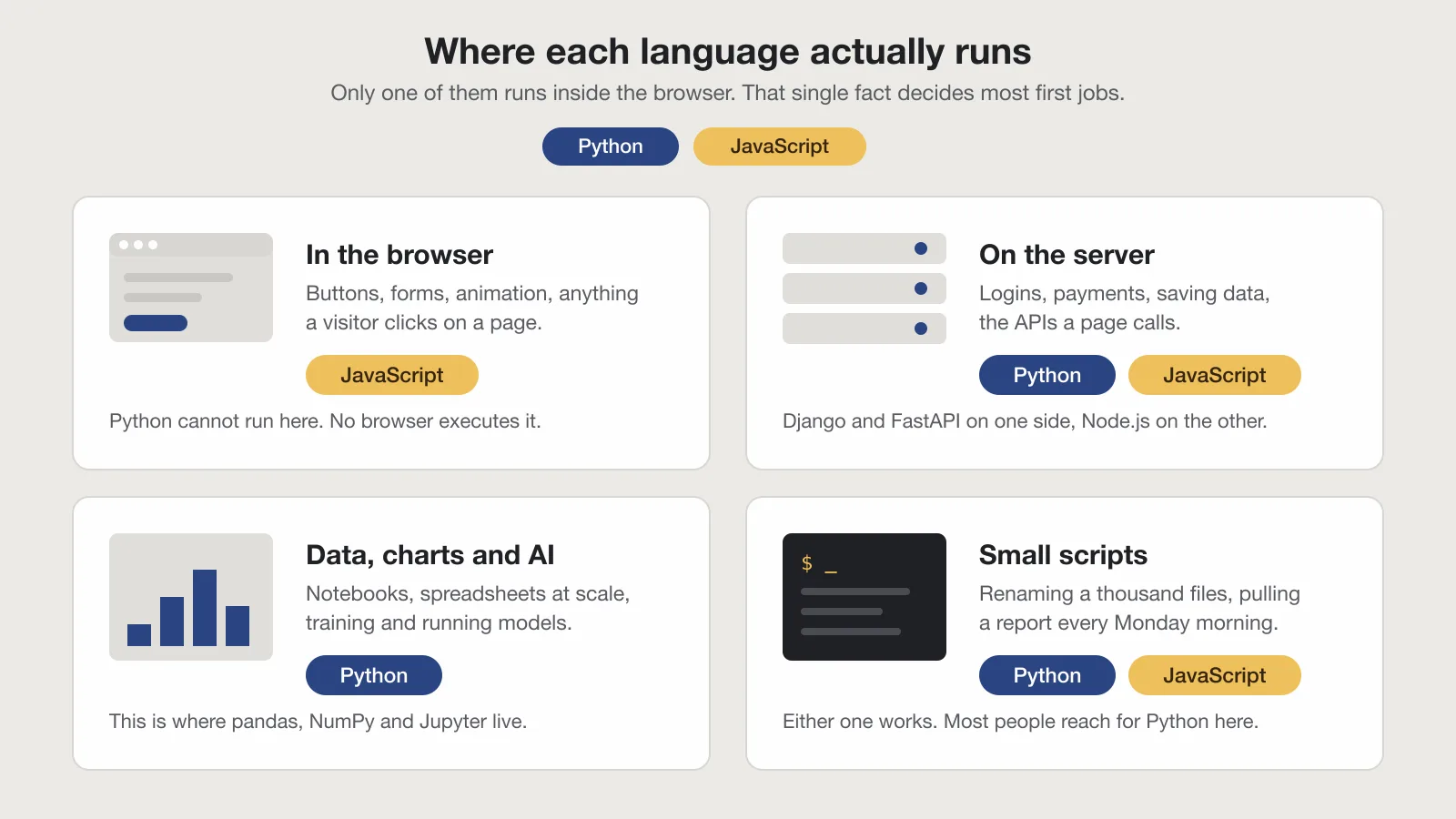Click the note 'Either one works'
This screenshot has width=1456, height=819.
pos(859,722)
